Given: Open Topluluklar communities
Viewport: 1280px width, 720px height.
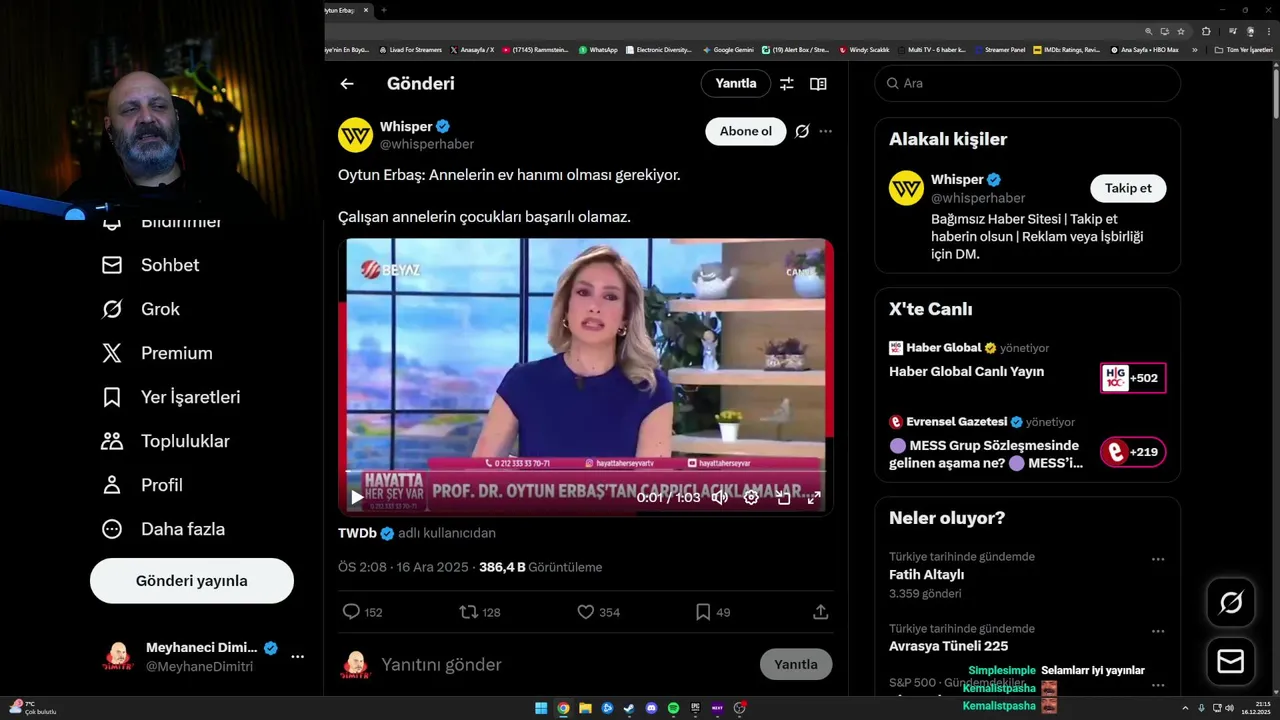Looking at the screenshot, I should [165, 441].
